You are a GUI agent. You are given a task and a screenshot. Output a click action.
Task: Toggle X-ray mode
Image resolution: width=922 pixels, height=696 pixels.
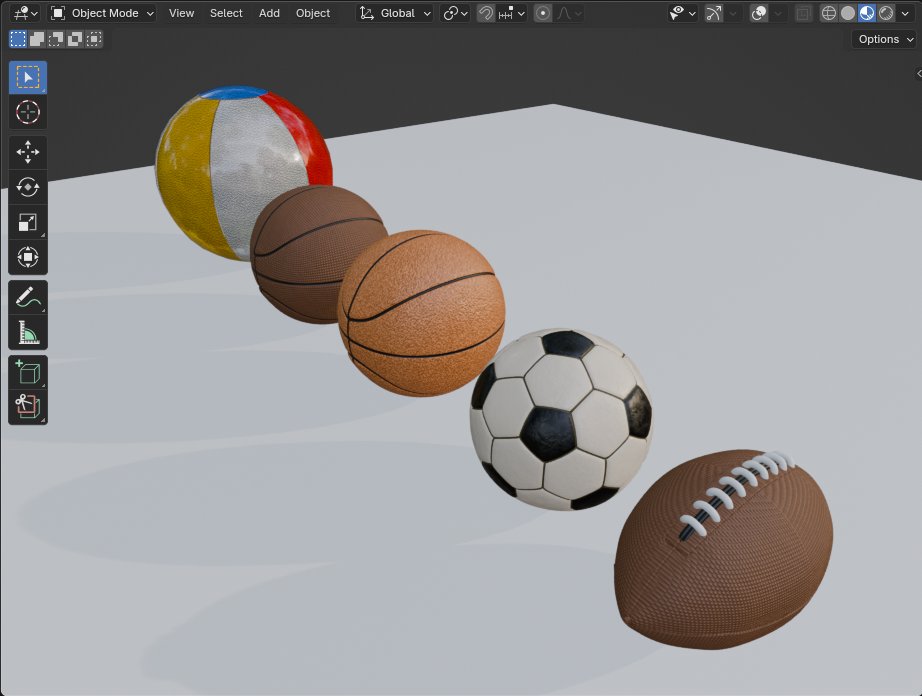click(803, 13)
